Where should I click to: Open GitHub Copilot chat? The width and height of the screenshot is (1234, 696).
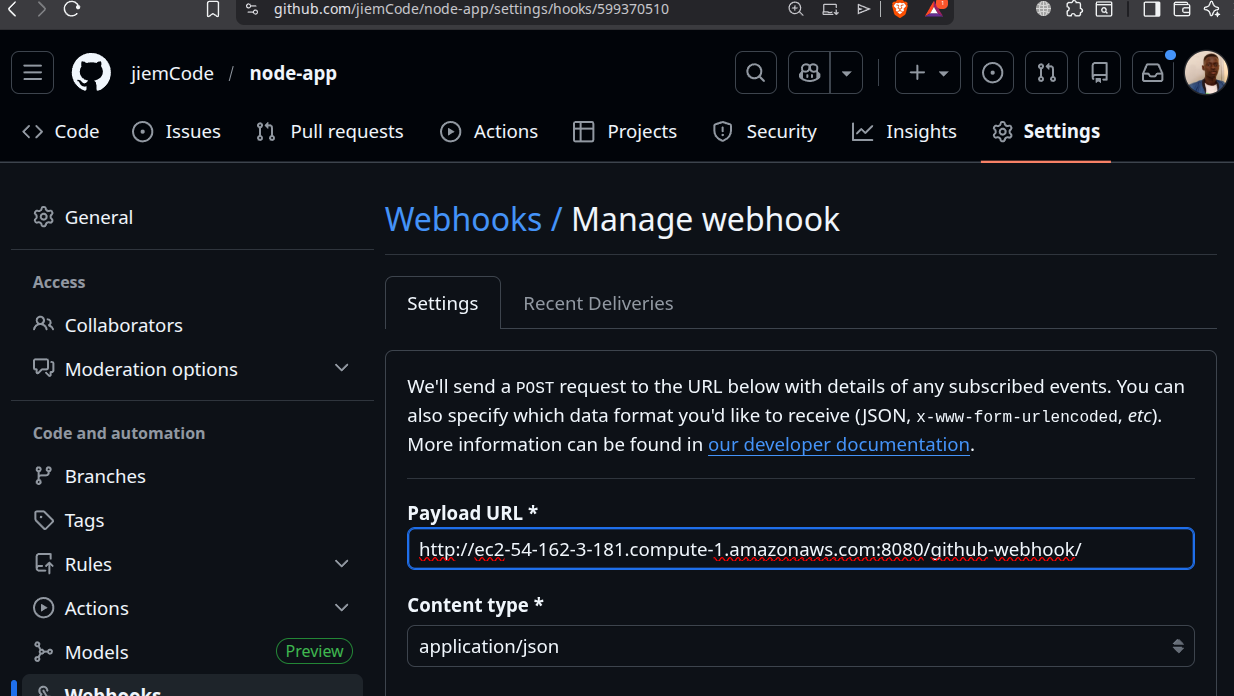click(x=808, y=72)
